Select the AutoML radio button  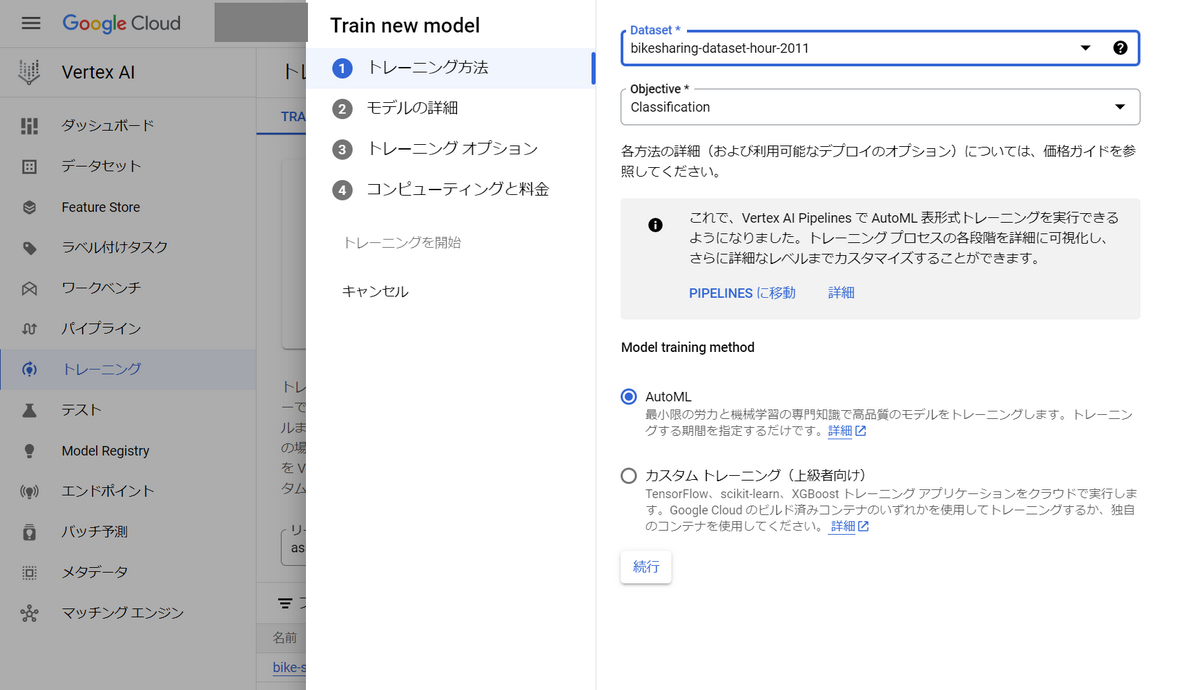click(628, 397)
